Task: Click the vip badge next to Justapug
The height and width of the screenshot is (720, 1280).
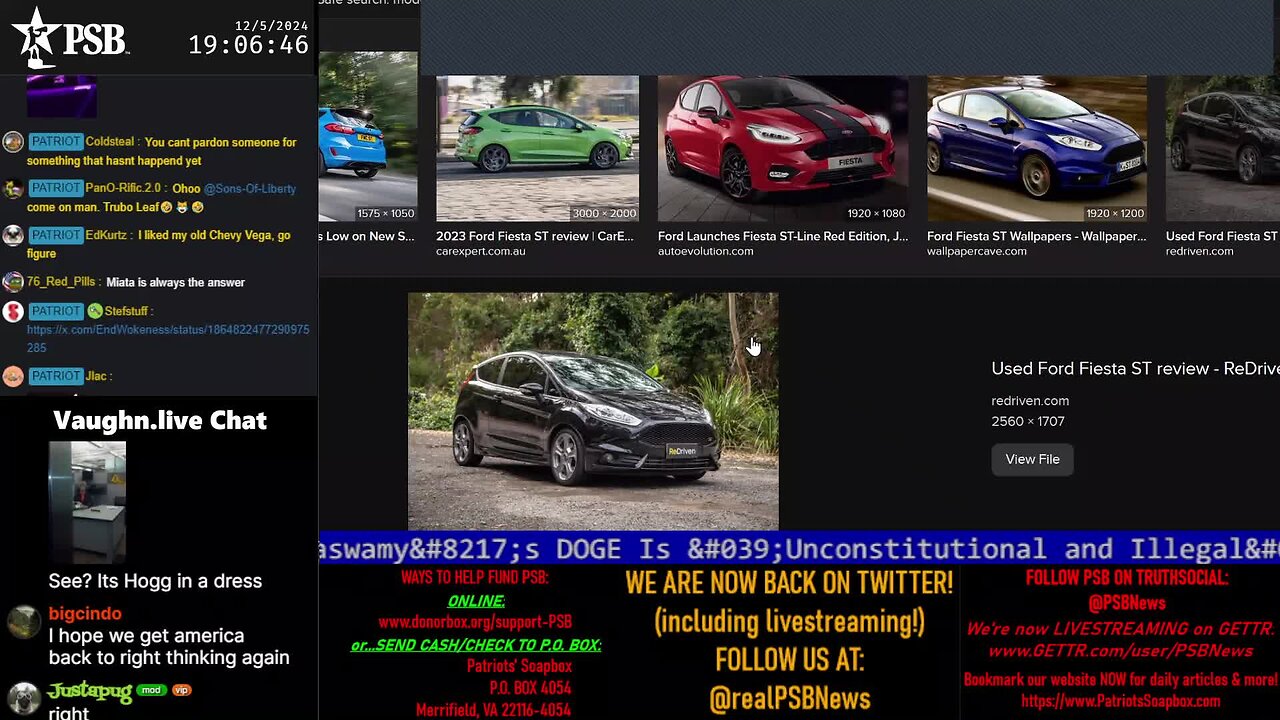Action: [181, 690]
